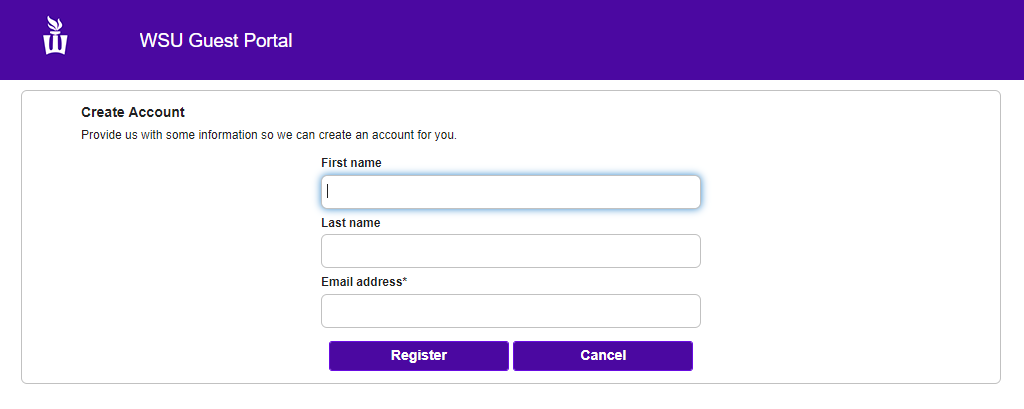Click into the Email address field
The width and height of the screenshot is (1024, 409).
point(510,311)
